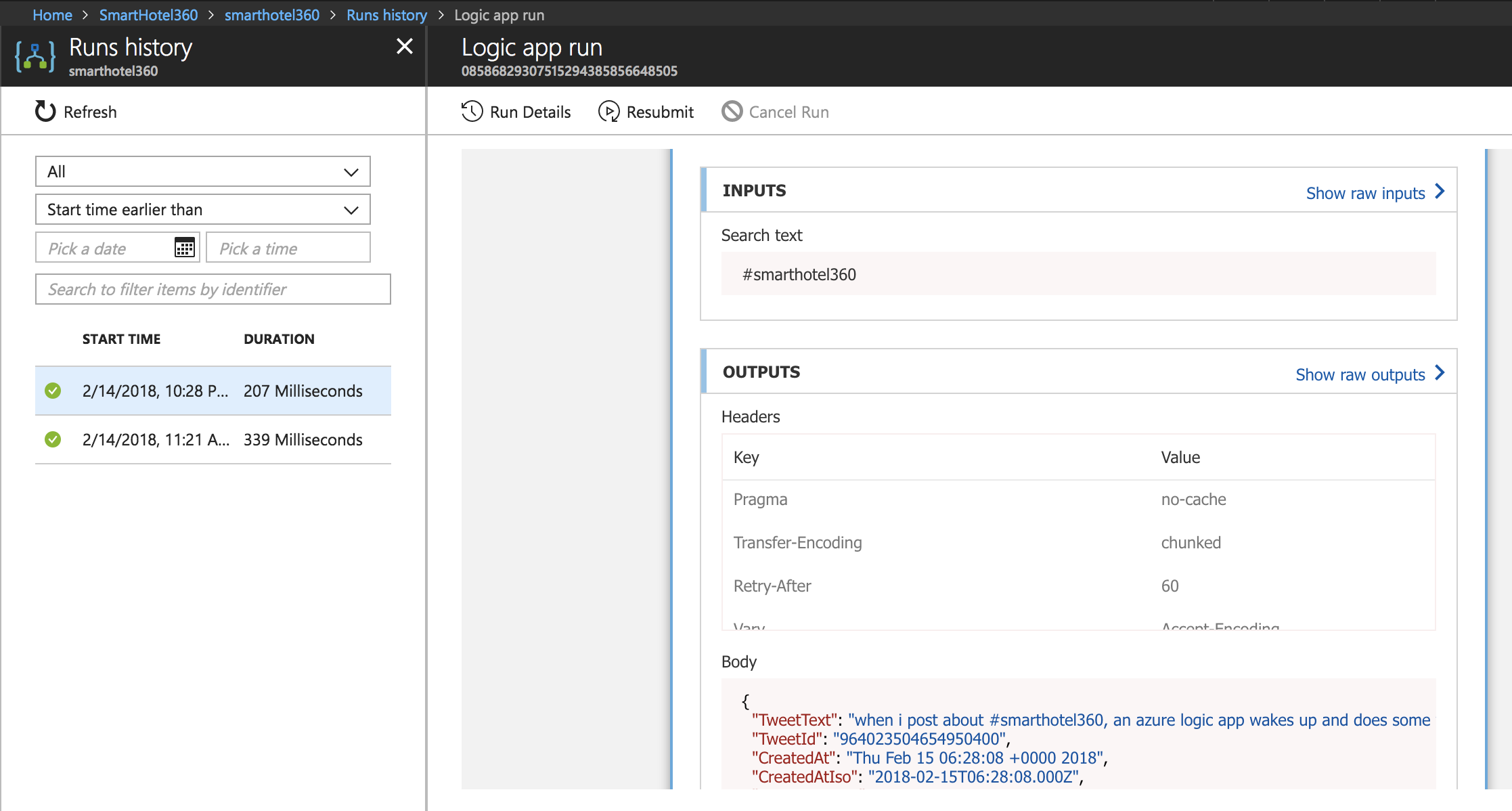Image resolution: width=1512 pixels, height=811 pixels.
Task: Click the green success icon of the 11:21 run
Action: click(53, 439)
